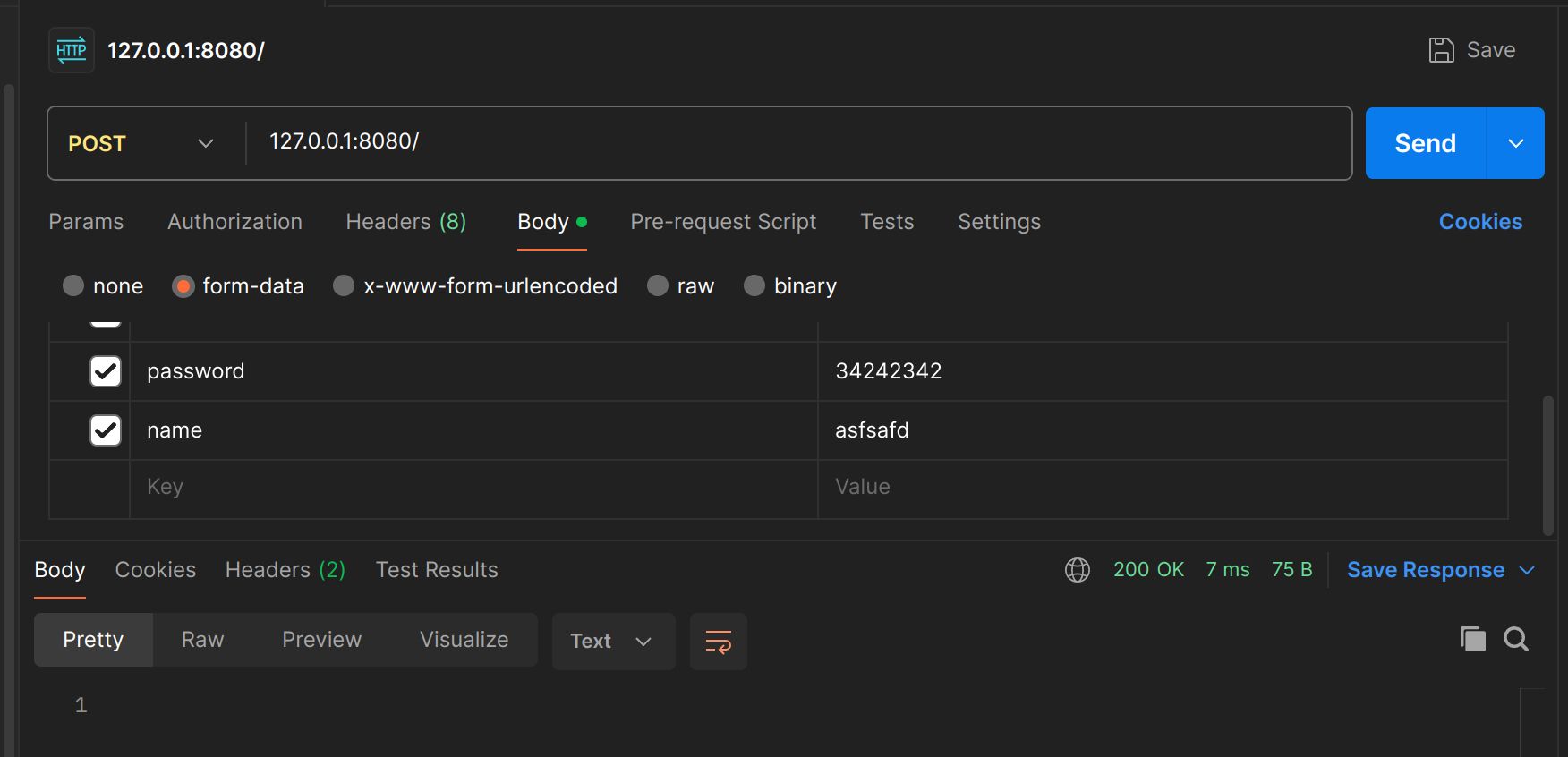Uncheck the name field checkbox
This screenshot has height=757, width=1568.
(x=106, y=430)
